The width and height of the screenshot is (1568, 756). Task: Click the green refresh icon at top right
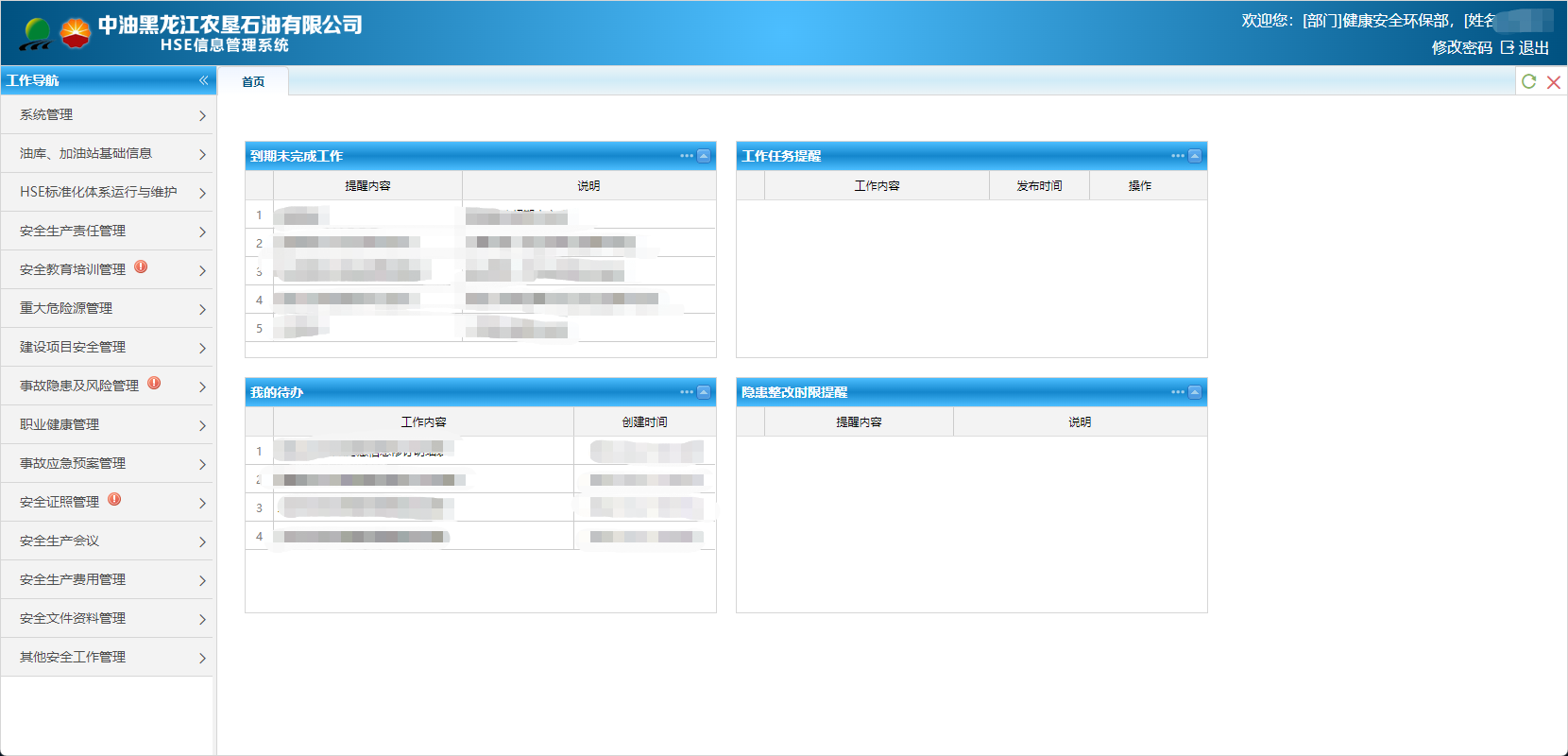(1529, 81)
